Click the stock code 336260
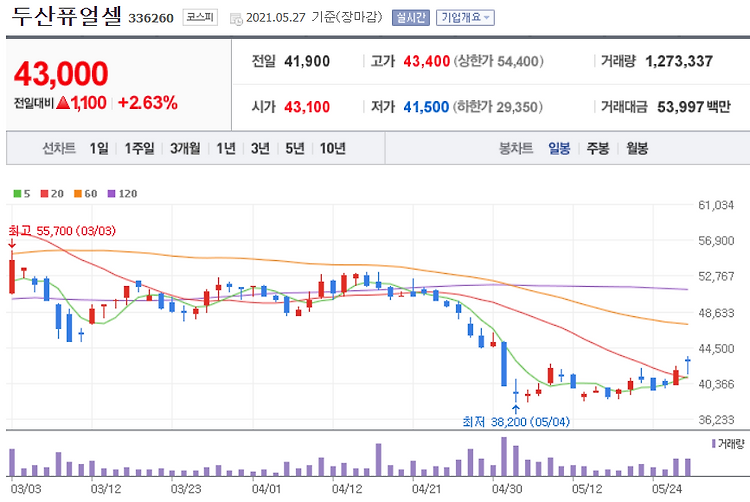 [151, 18]
